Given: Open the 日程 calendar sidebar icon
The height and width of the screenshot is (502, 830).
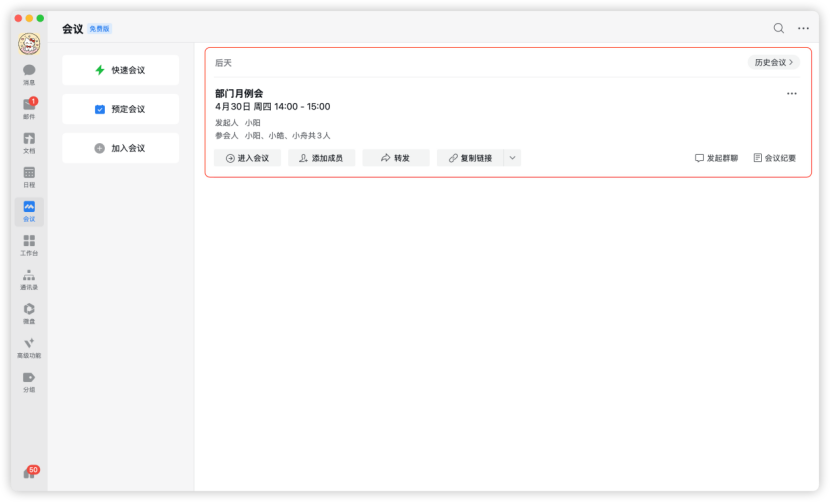Looking at the screenshot, I should point(29,177).
